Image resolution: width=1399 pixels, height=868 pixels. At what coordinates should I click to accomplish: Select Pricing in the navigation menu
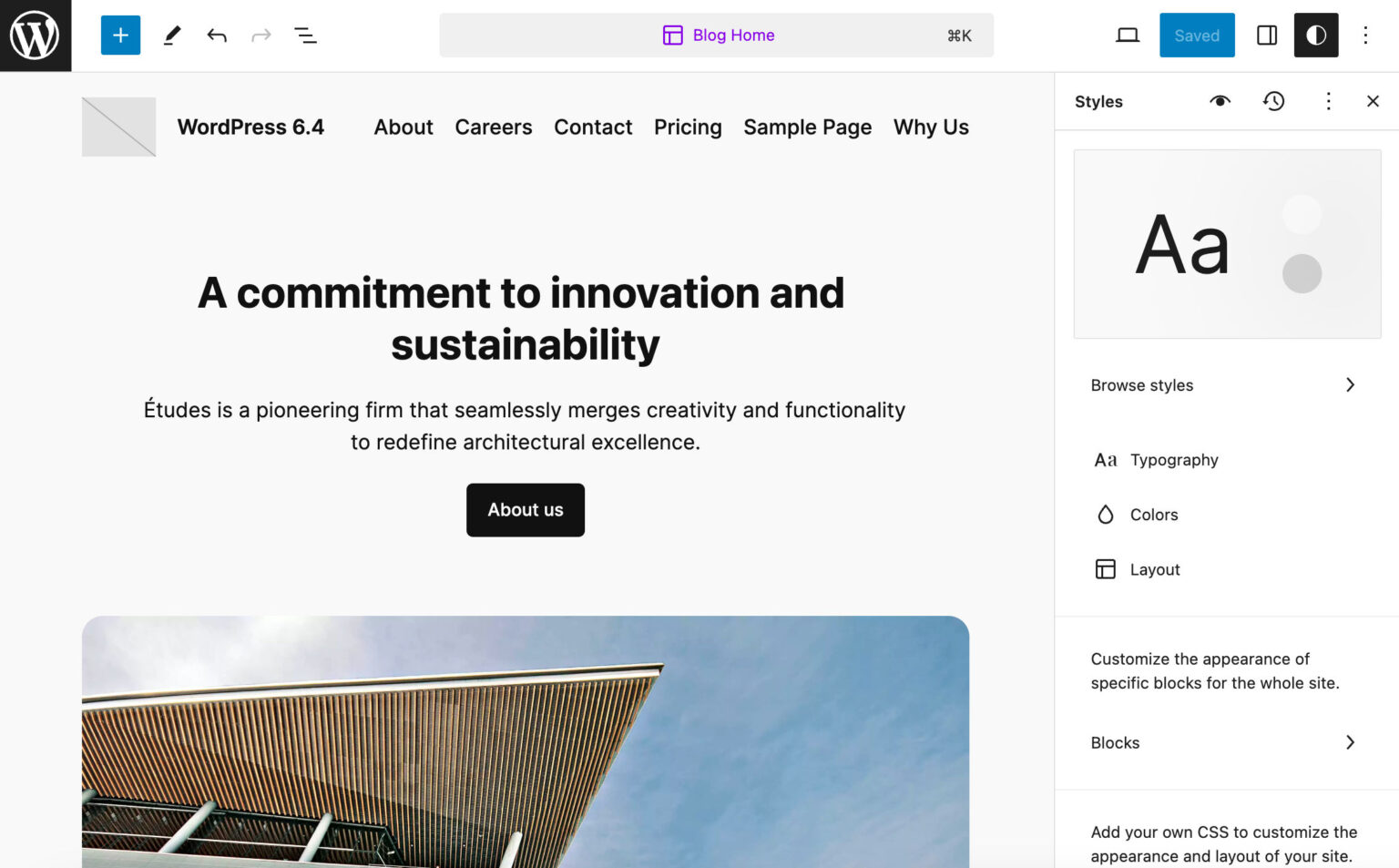coord(688,127)
